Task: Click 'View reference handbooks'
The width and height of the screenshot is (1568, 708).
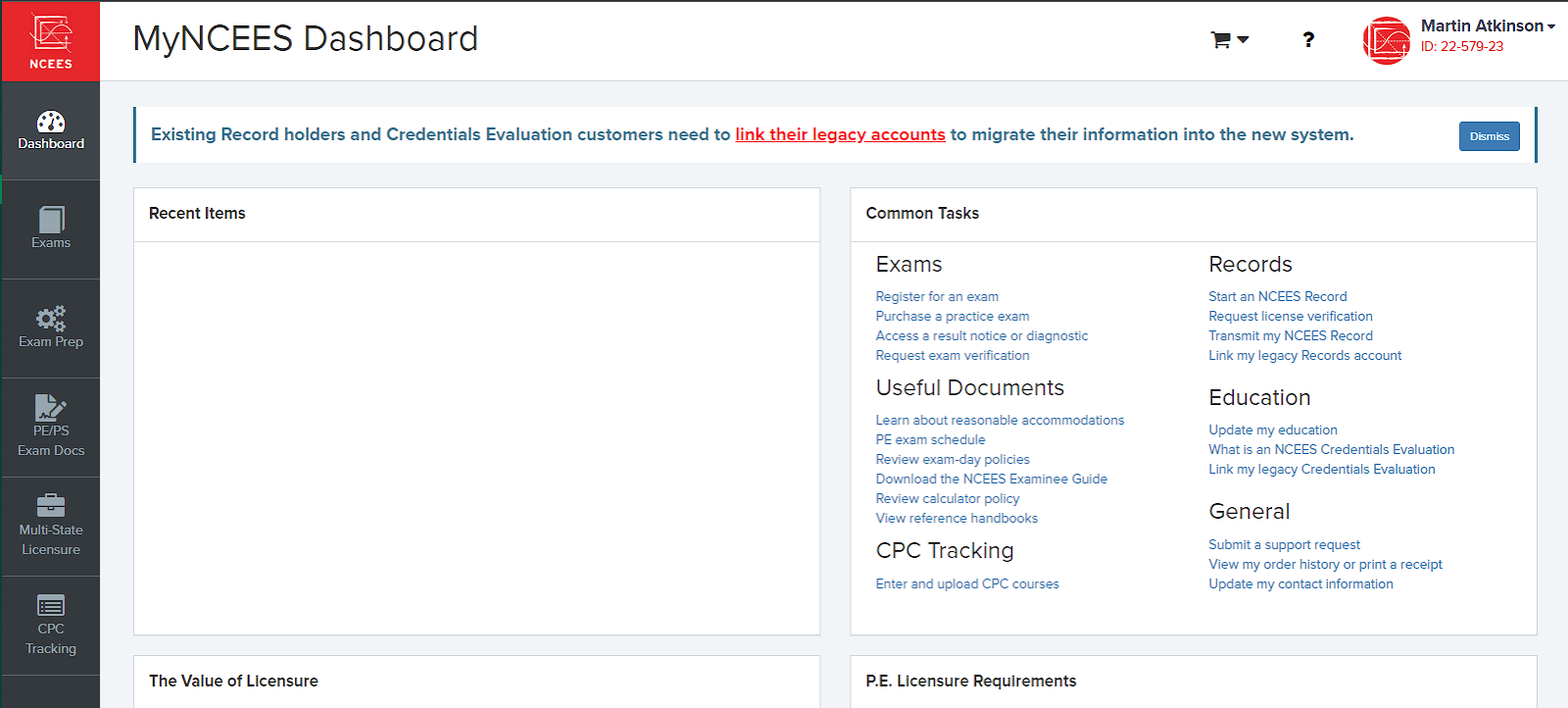Action: click(956, 518)
